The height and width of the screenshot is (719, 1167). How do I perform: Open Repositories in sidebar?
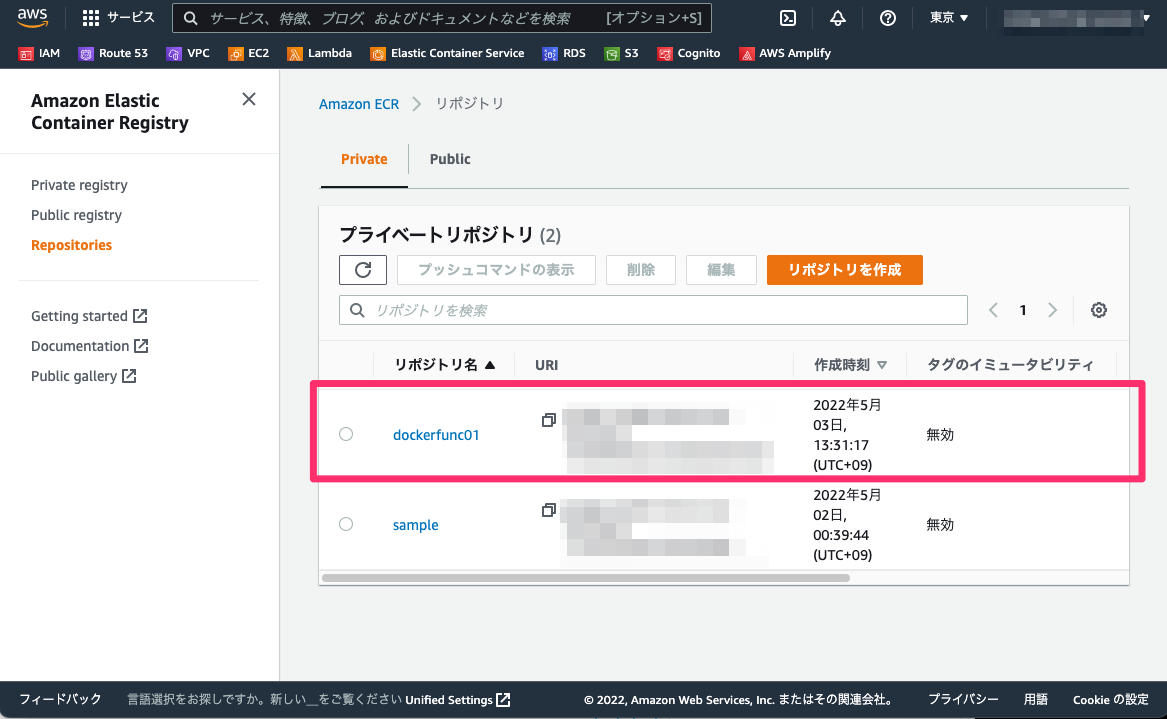(x=71, y=245)
